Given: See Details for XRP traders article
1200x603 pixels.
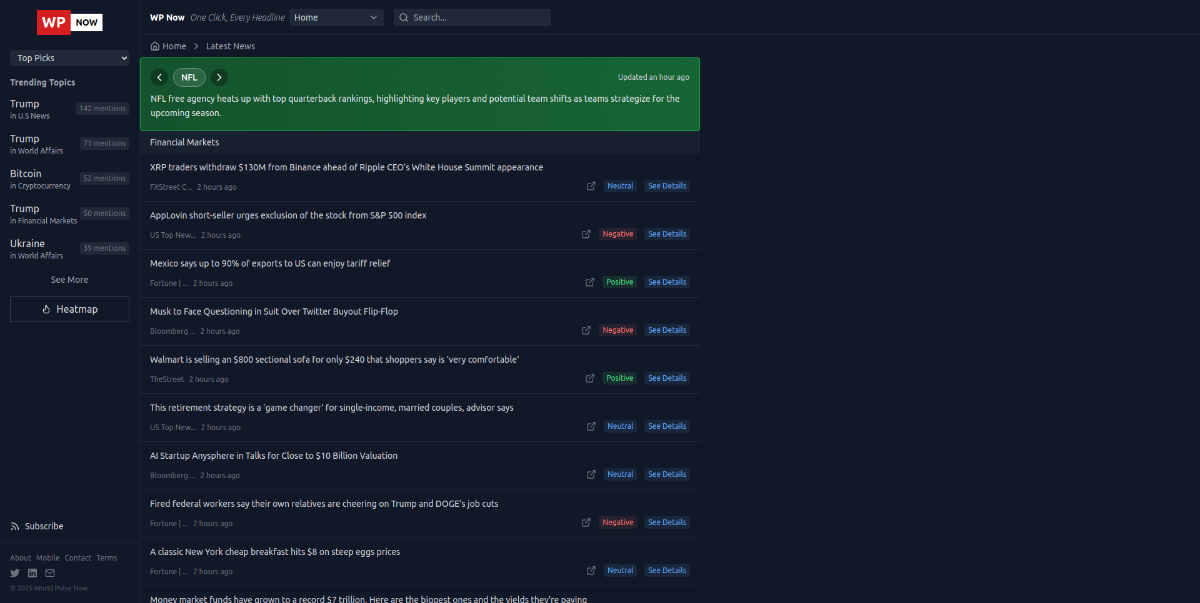Looking at the screenshot, I should (x=667, y=186).
